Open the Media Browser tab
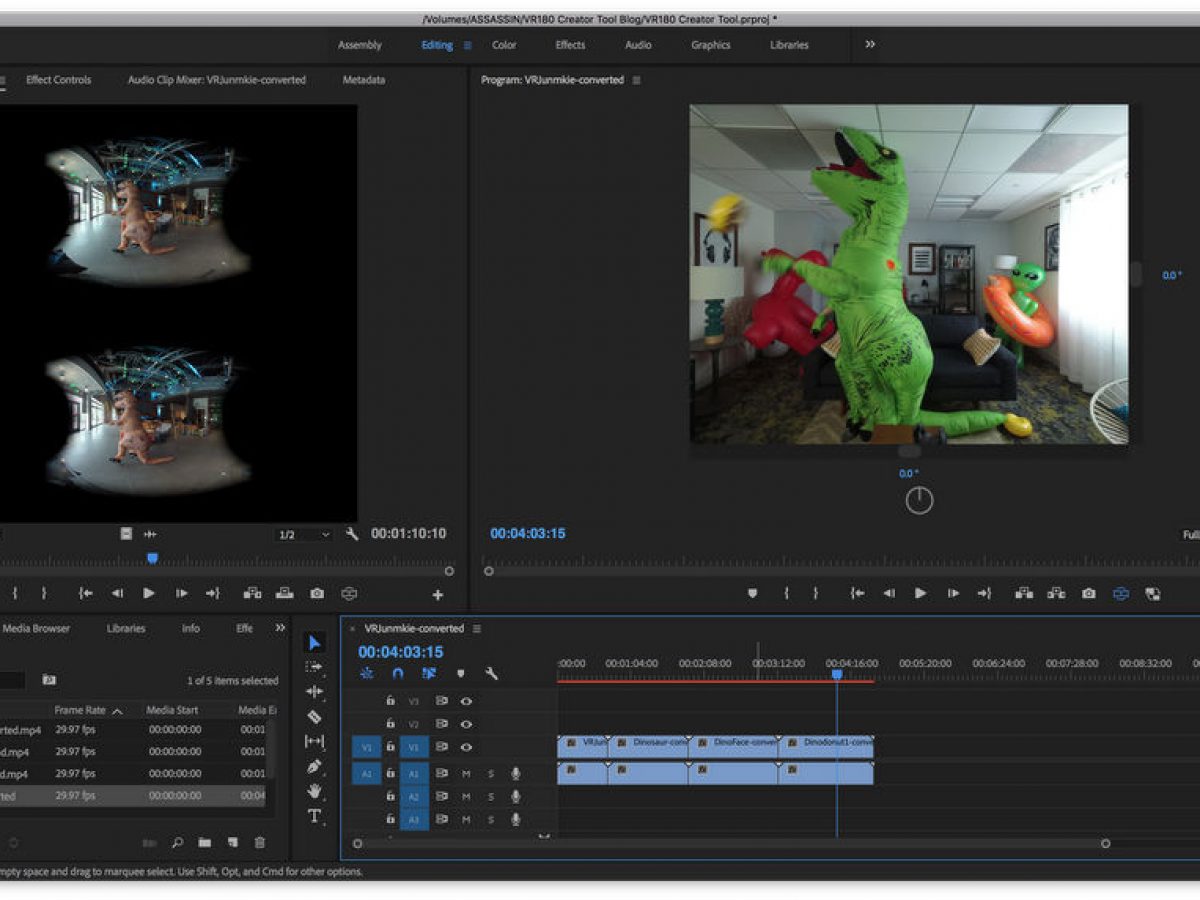1200x900 pixels. point(36,629)
